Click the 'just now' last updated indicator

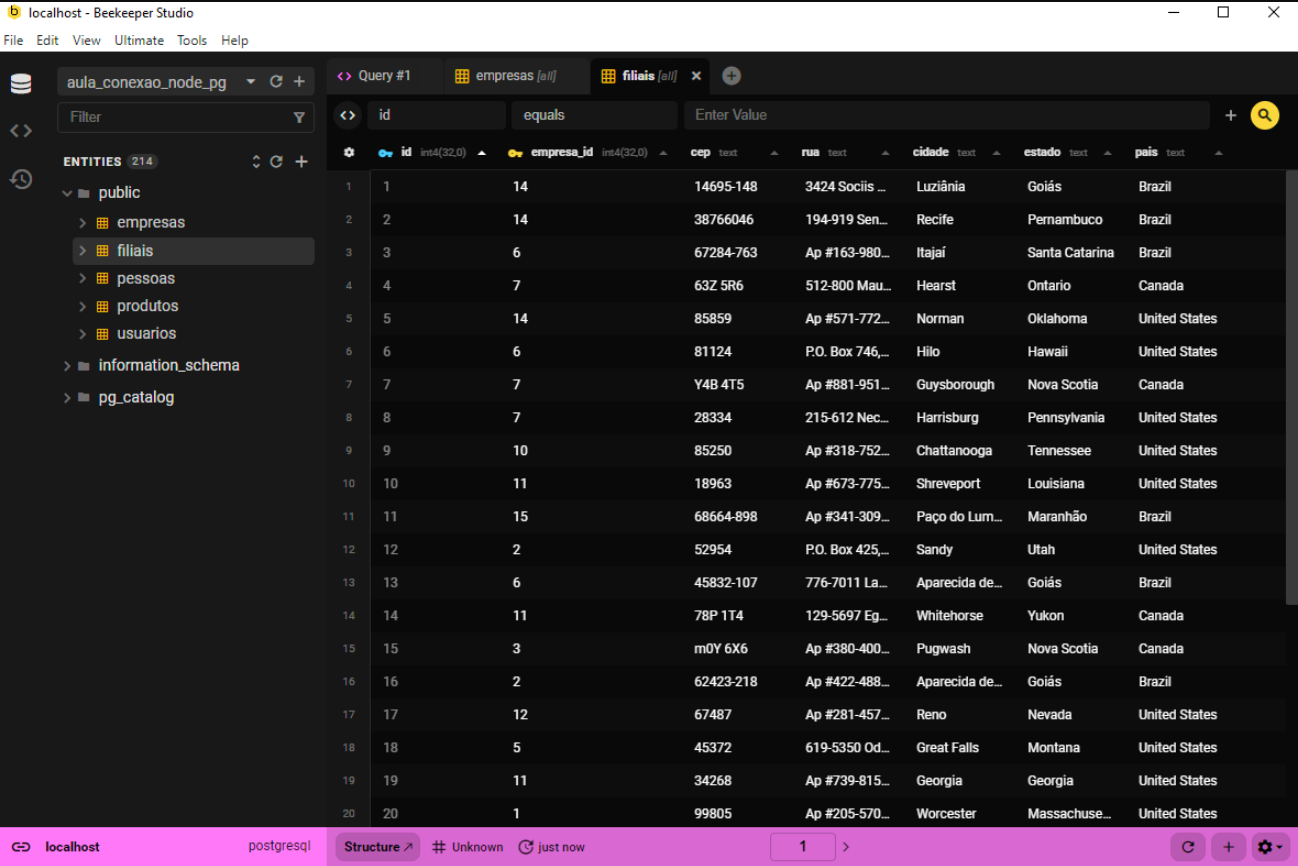pos(552,847)
